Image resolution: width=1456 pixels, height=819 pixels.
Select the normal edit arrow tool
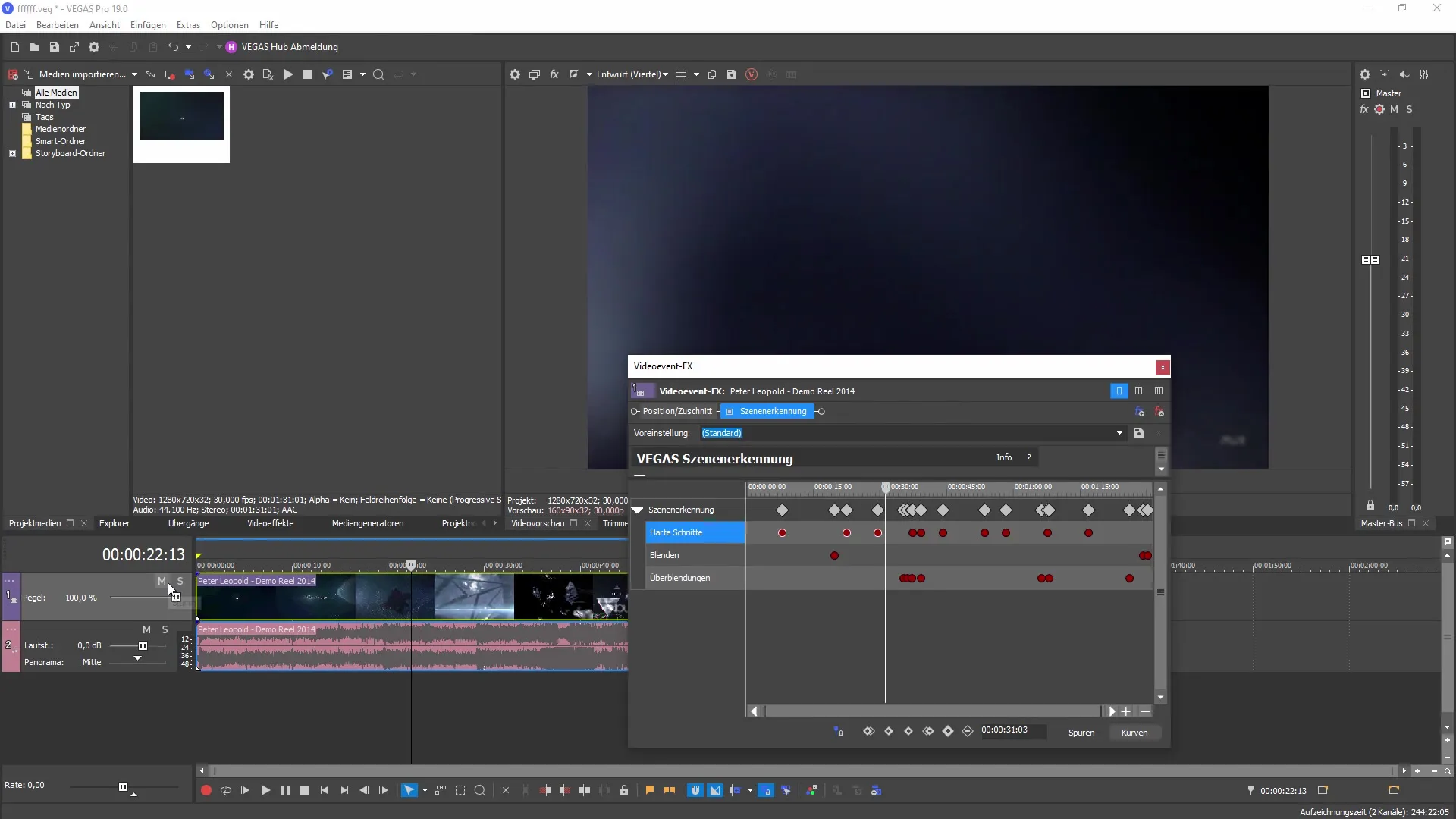click(409, 790)
